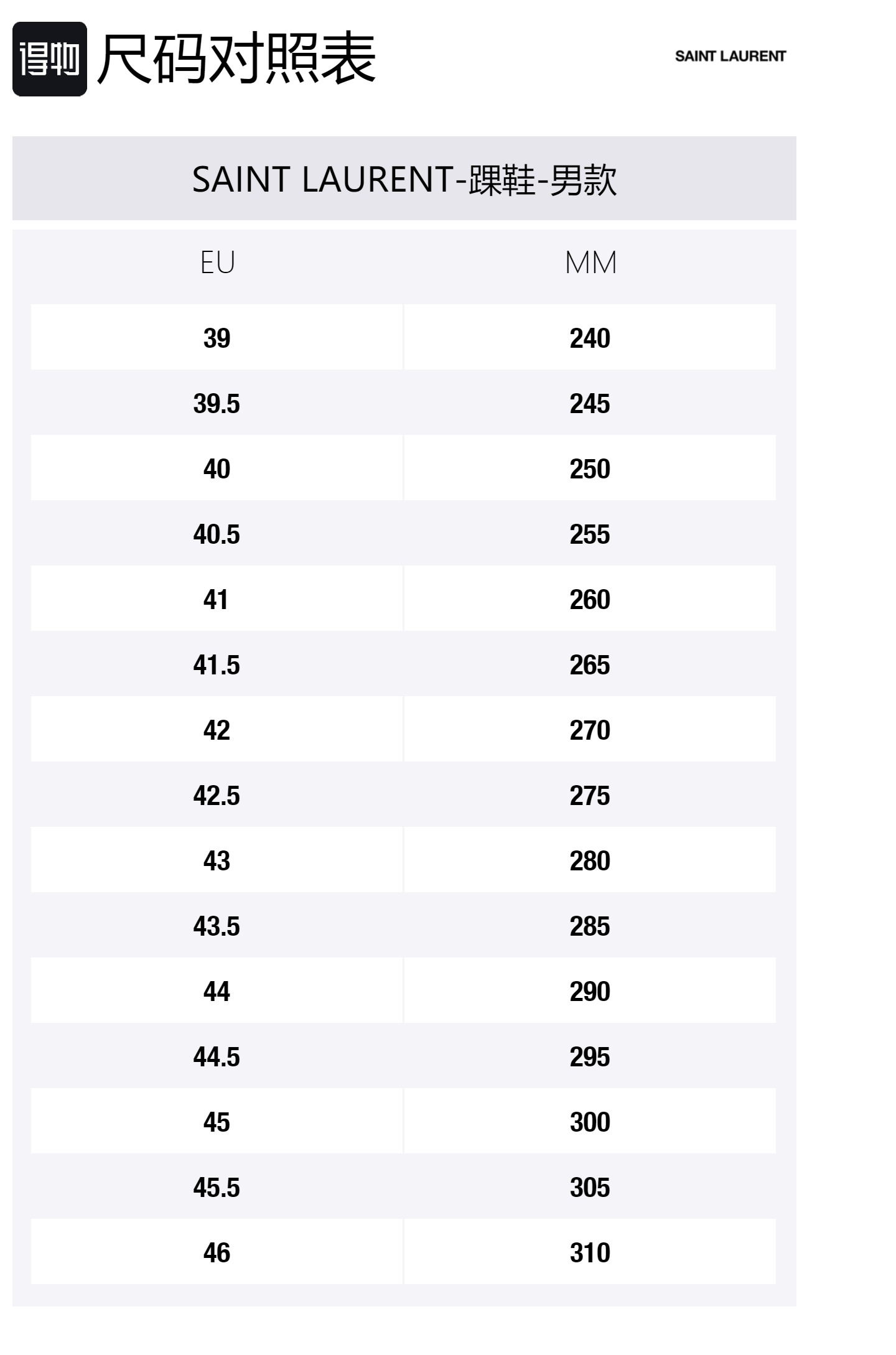Select EU size 42.5
Image resolution: width=896 pixels, height=1355 pixels.
click(x=217, y=795)
